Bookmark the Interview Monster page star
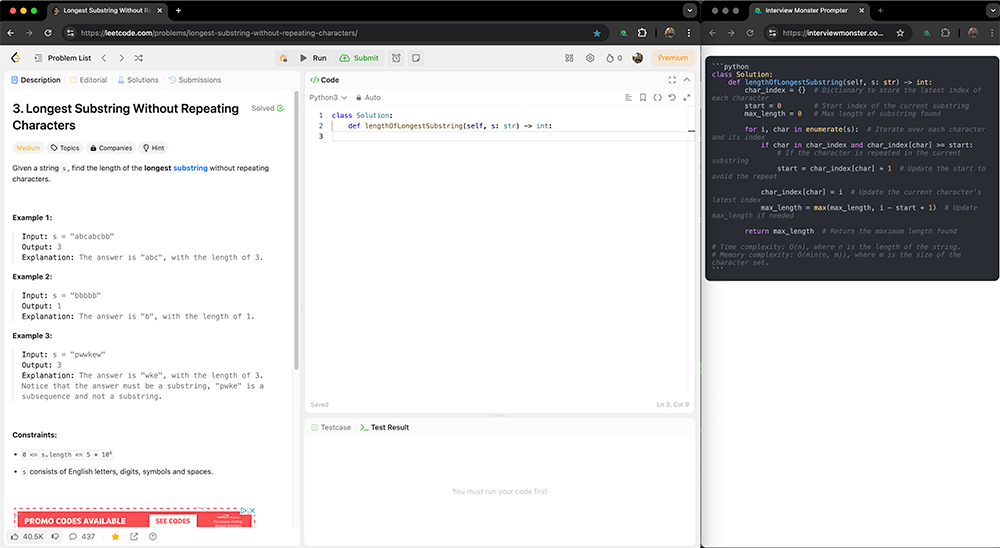 (x=900, y=33)
